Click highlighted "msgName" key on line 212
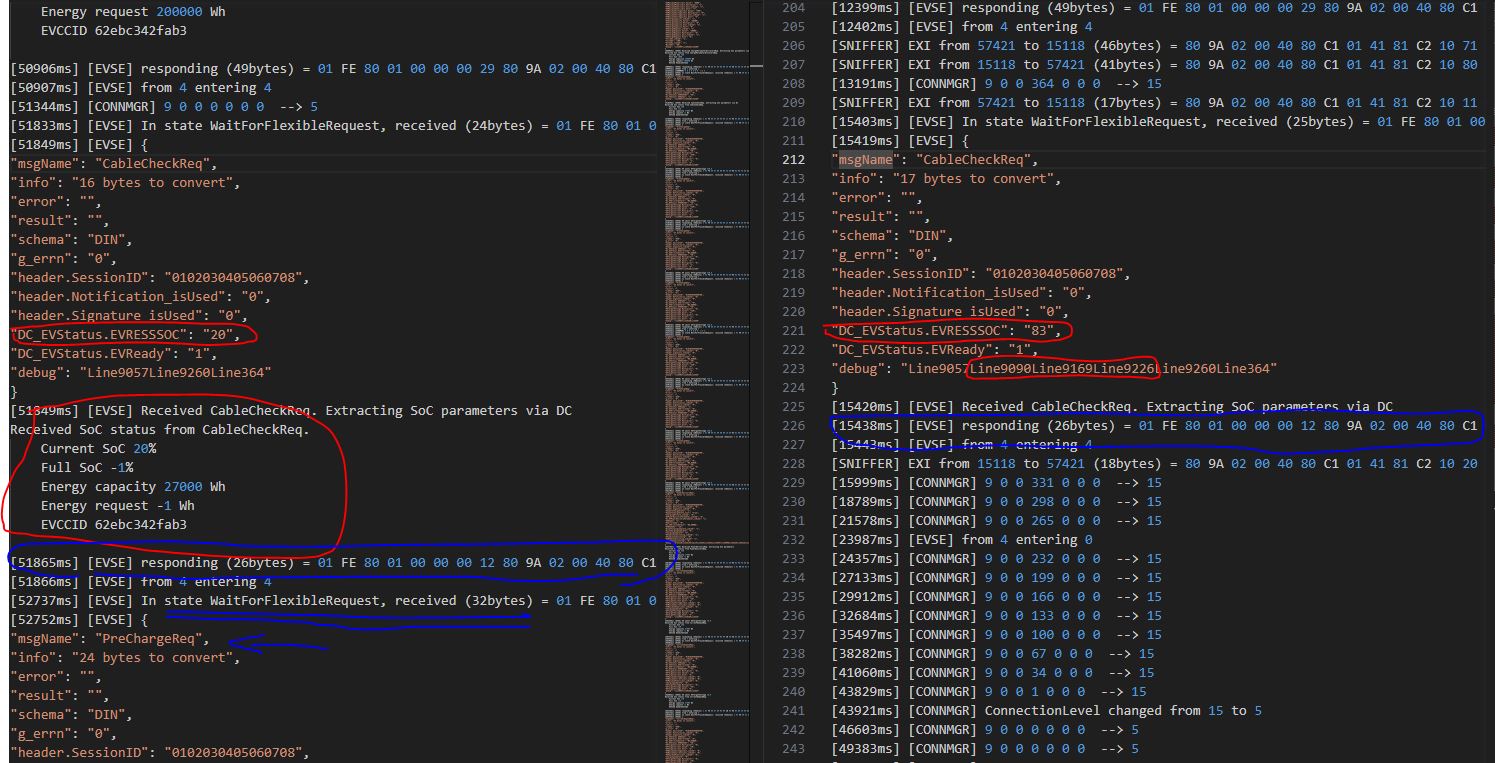The height and width of the screenshot is (763, 1495). tap(865, 160)
